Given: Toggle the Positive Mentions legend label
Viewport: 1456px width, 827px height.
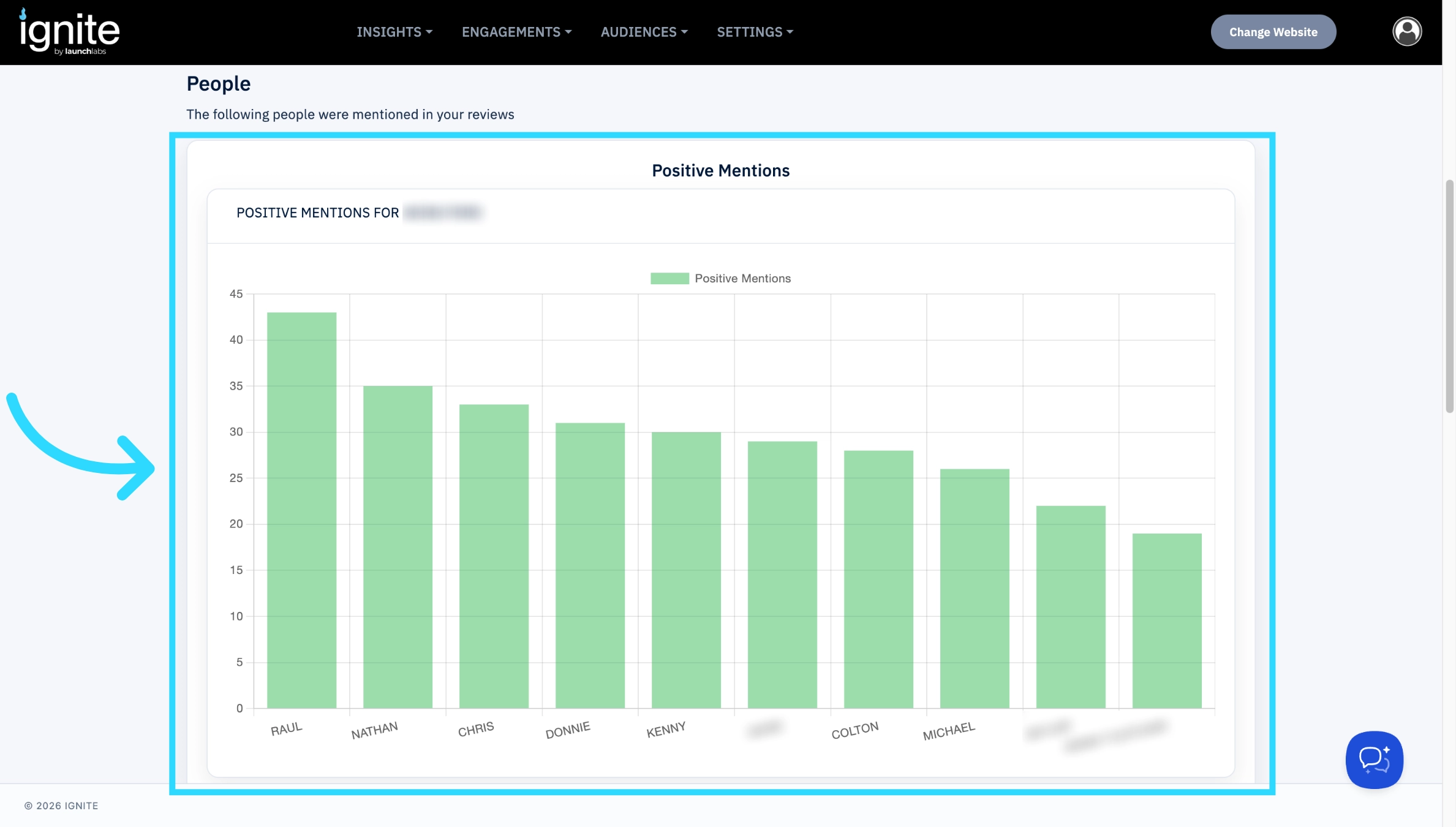Looking at the screenshot, I should [742, 278].
